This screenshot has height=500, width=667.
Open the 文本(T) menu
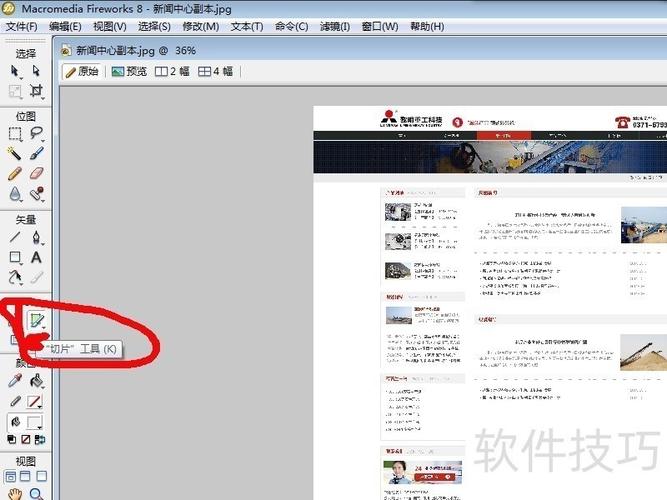[x=247, y=26]
